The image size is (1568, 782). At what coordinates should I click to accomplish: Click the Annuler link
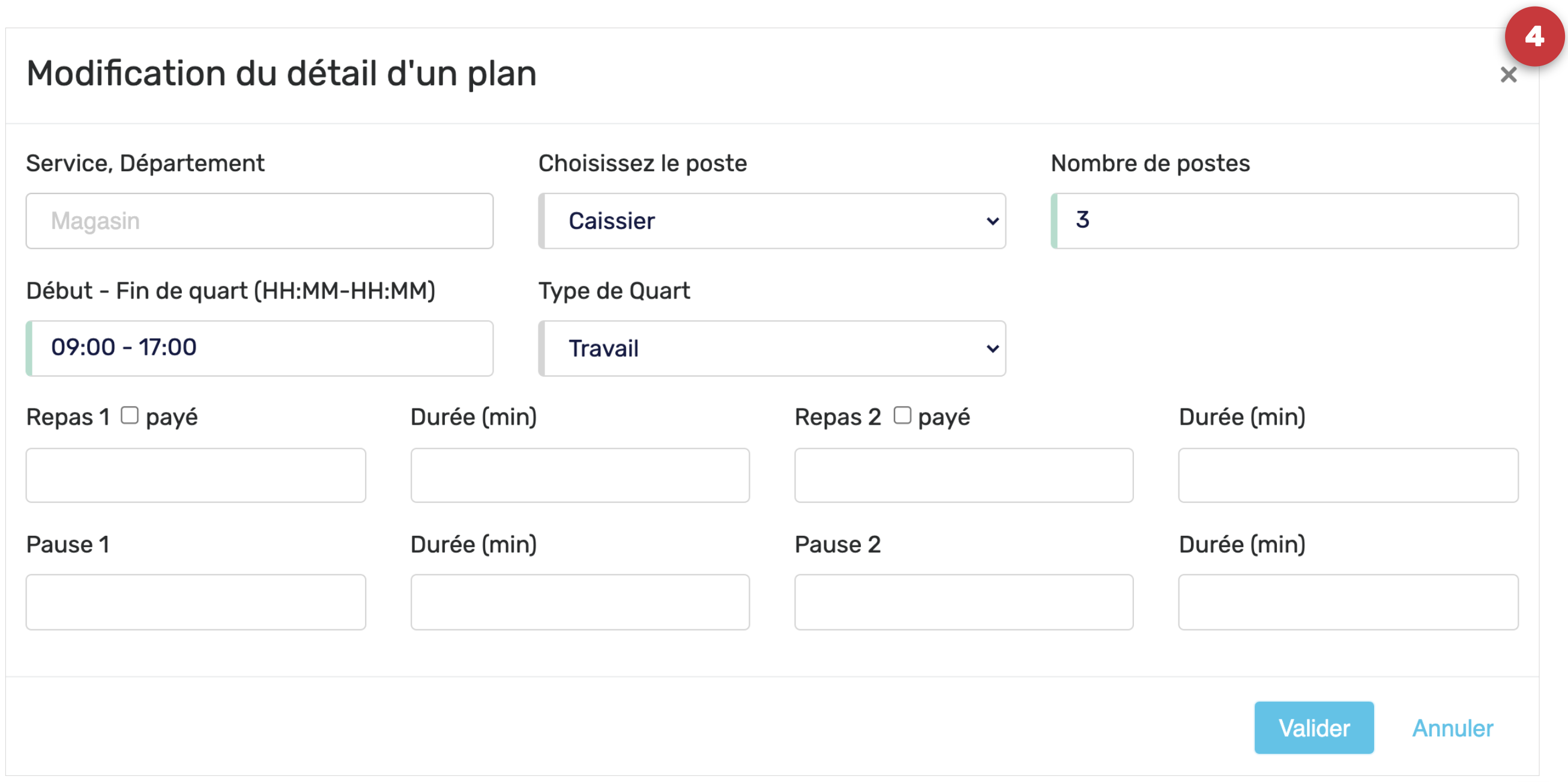pyautogui.click(x=1452, y=728)
